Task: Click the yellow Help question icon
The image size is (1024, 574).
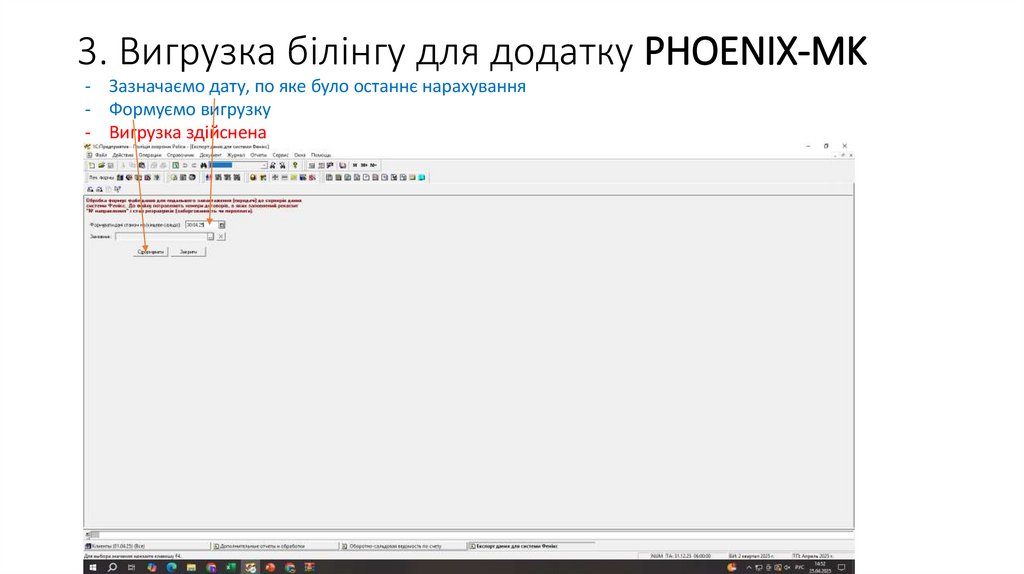Action: tap(295, 165)
